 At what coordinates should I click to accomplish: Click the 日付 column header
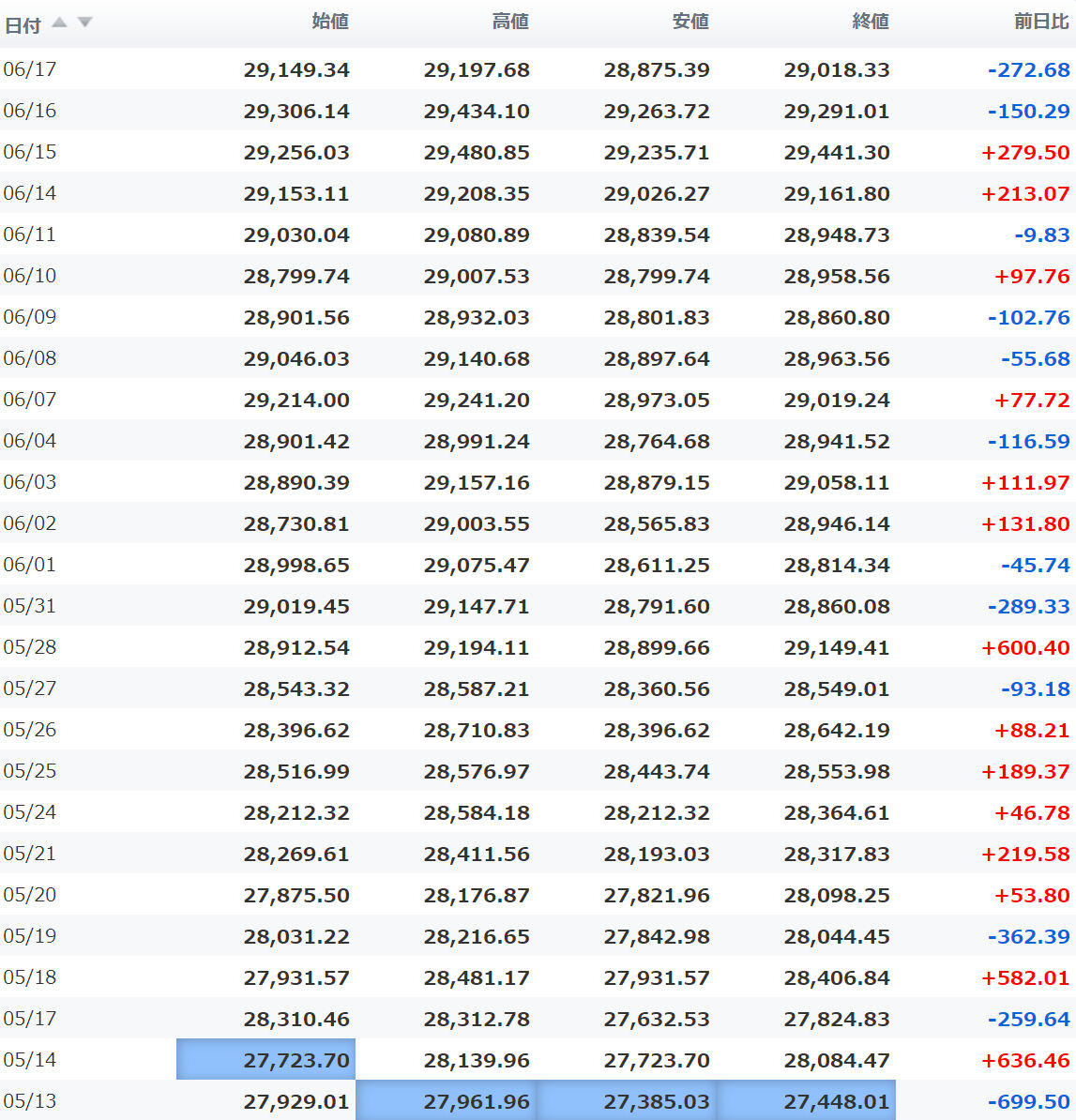coord(23,25)
